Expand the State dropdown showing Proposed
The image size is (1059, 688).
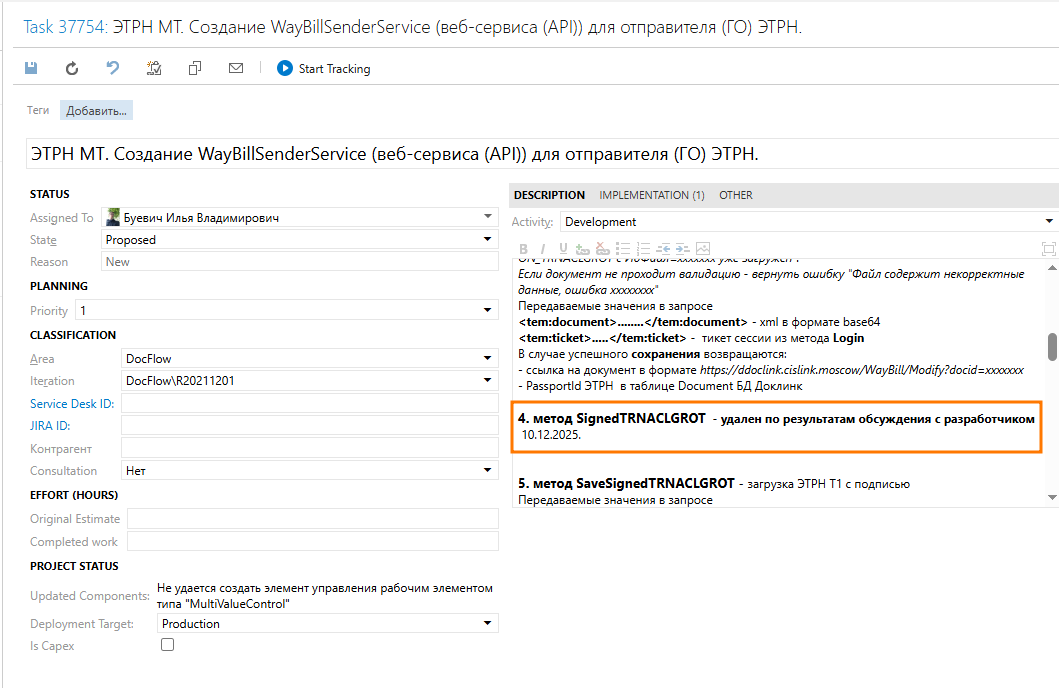488,239
